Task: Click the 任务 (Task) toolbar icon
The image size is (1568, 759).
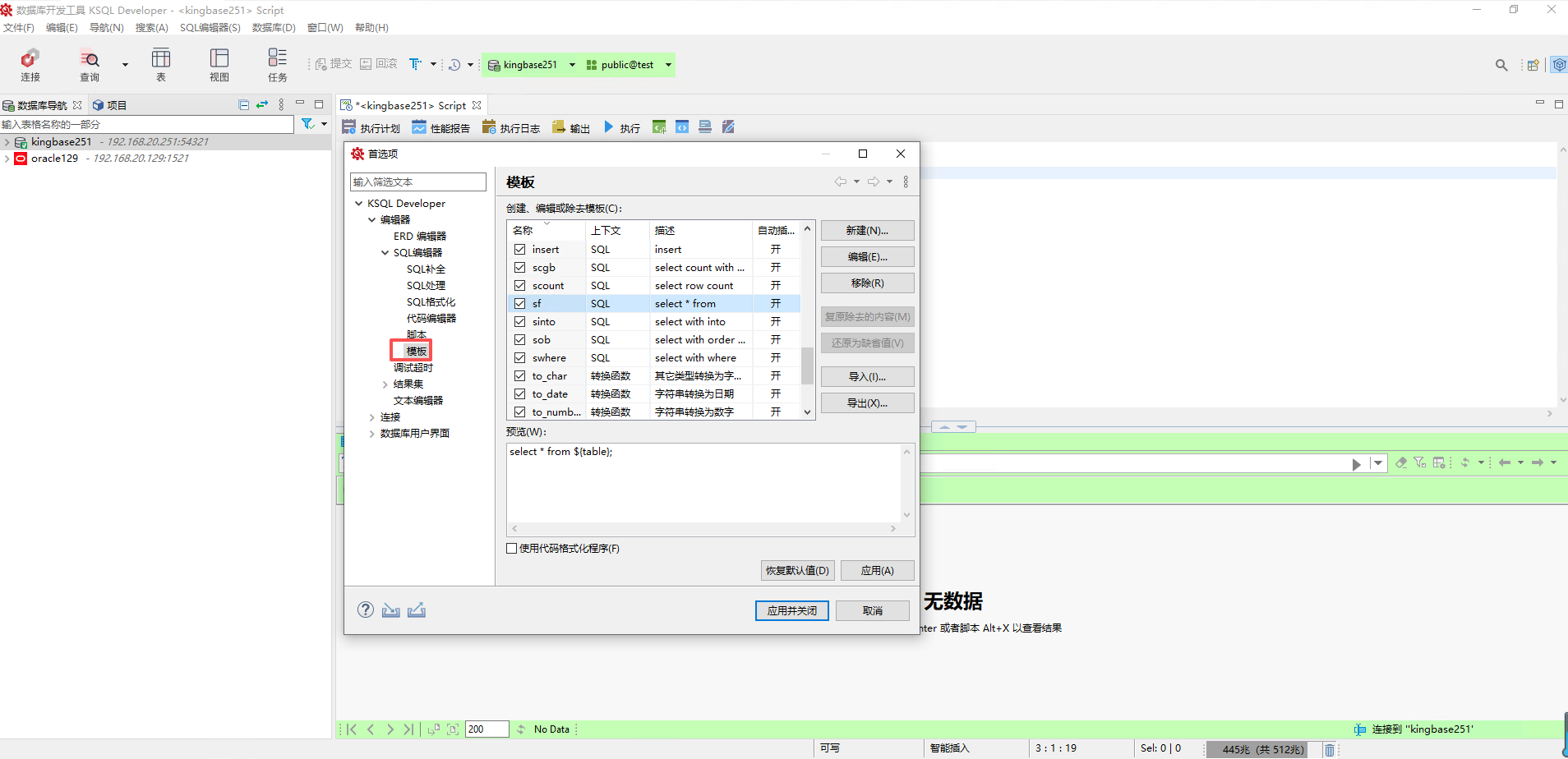Action: coord(277,64)
